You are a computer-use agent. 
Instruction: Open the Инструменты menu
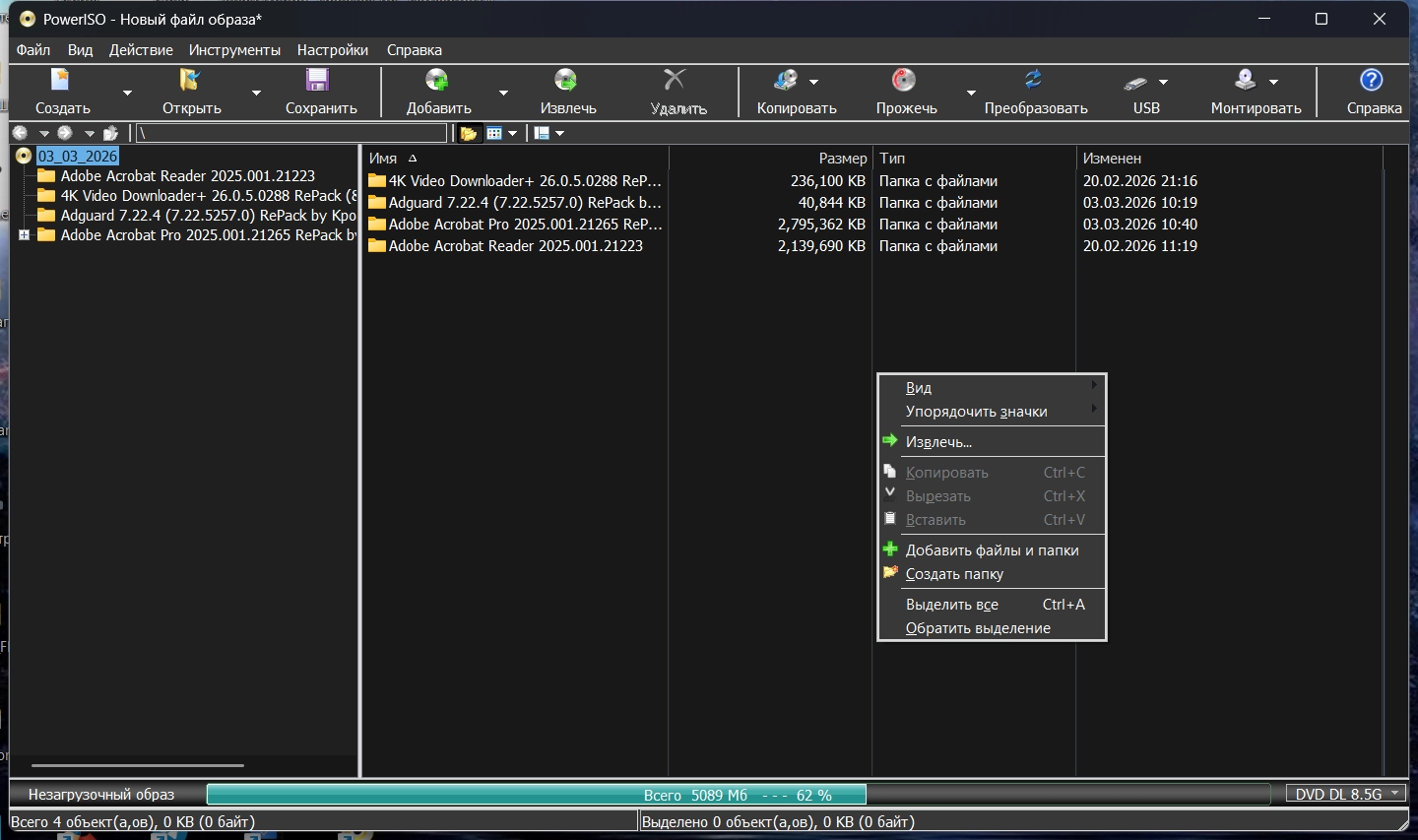pyautogui.click(x=234, y=50)
